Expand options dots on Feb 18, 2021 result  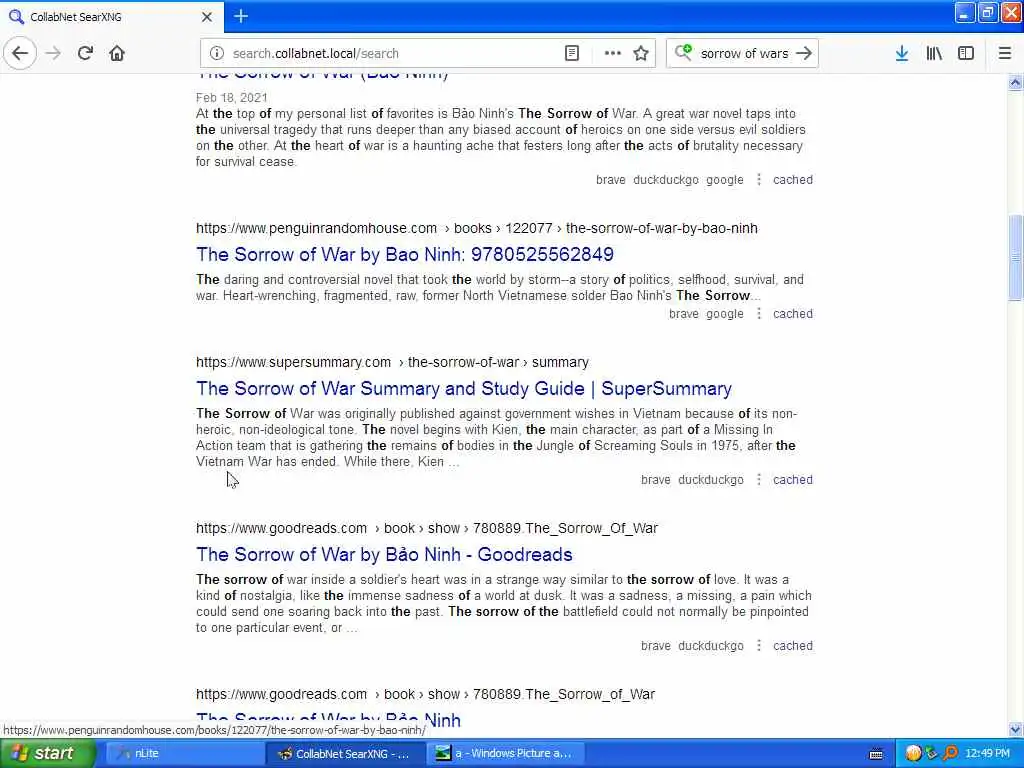point(758,180)
